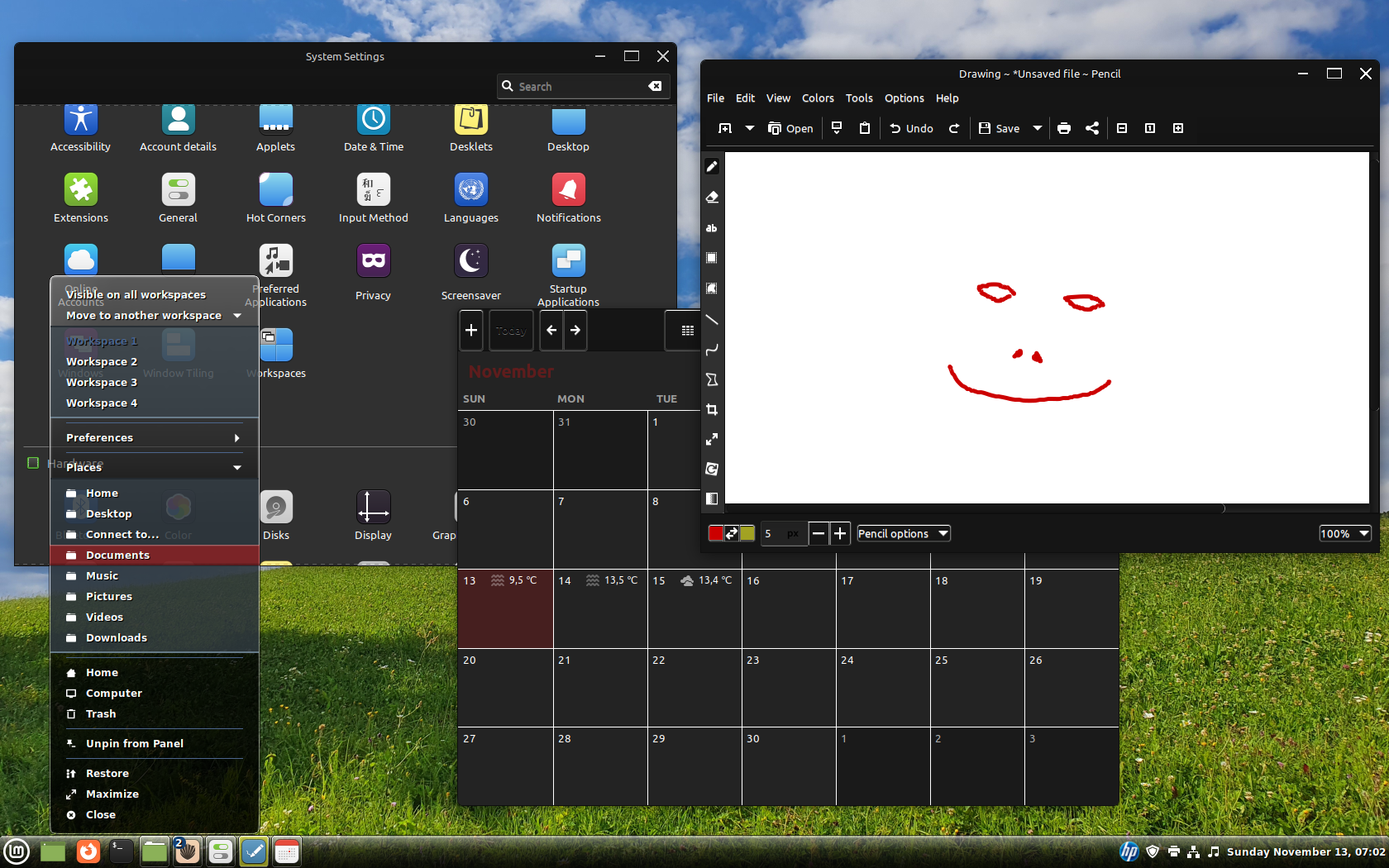Click the Paste clipboard icon
The height and width of the screenshot is (868, 1389).
865,128
